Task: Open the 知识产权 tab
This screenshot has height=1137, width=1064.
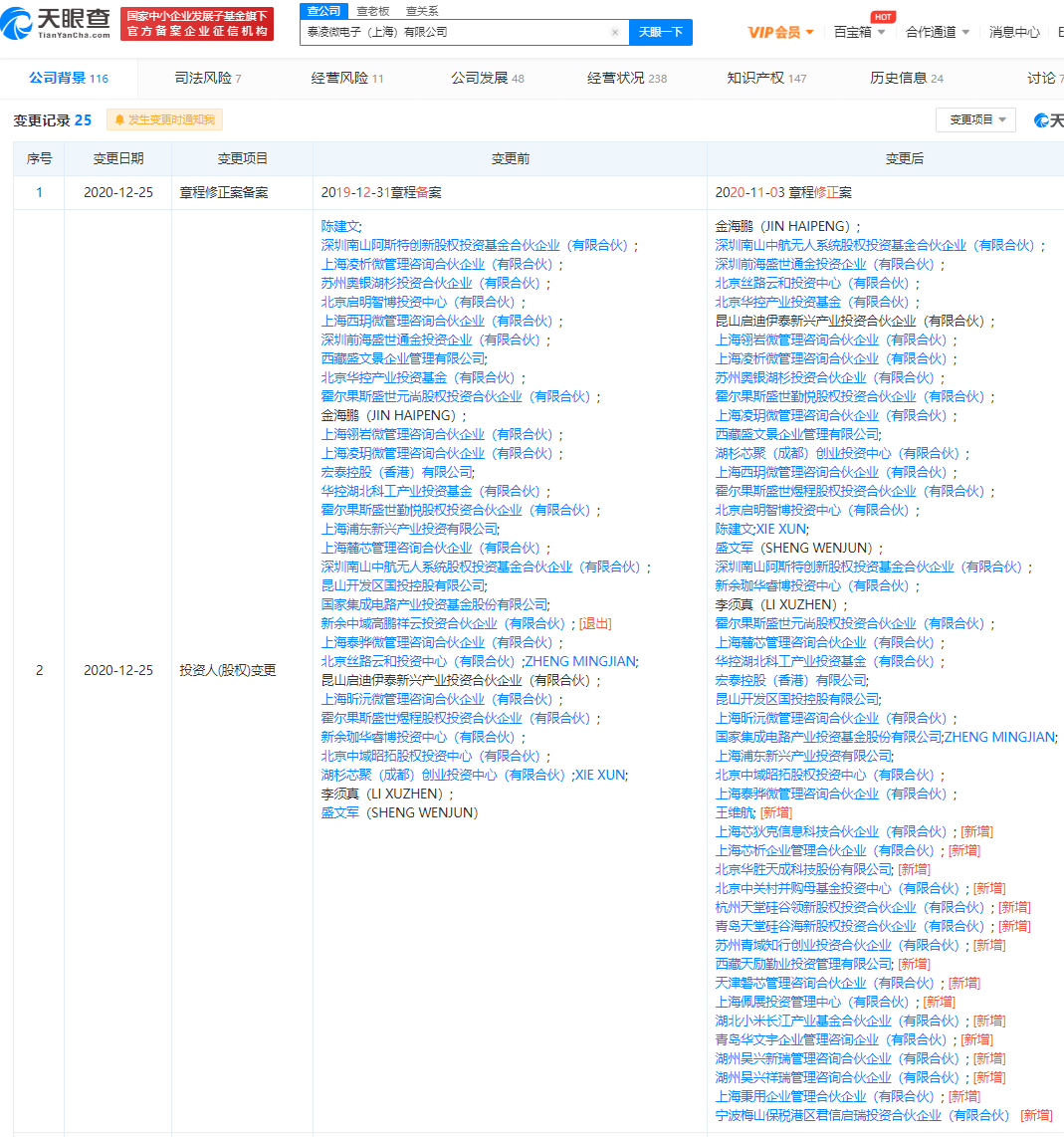Action: (766, 78)
